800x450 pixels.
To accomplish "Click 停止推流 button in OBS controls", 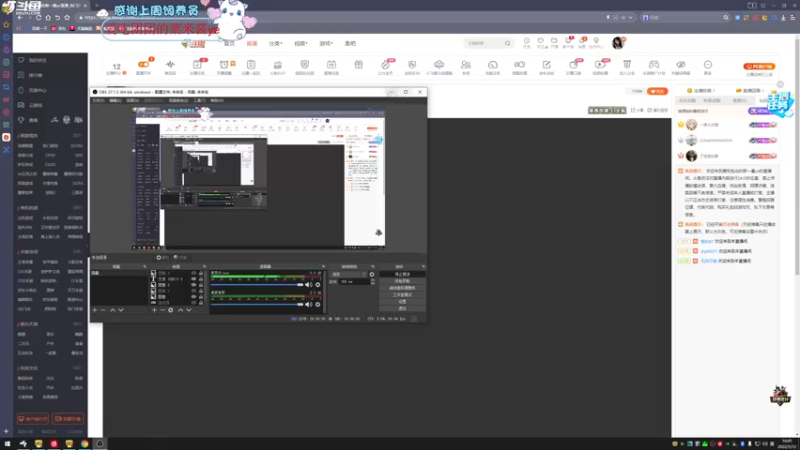I will click(x=402, y=274).
